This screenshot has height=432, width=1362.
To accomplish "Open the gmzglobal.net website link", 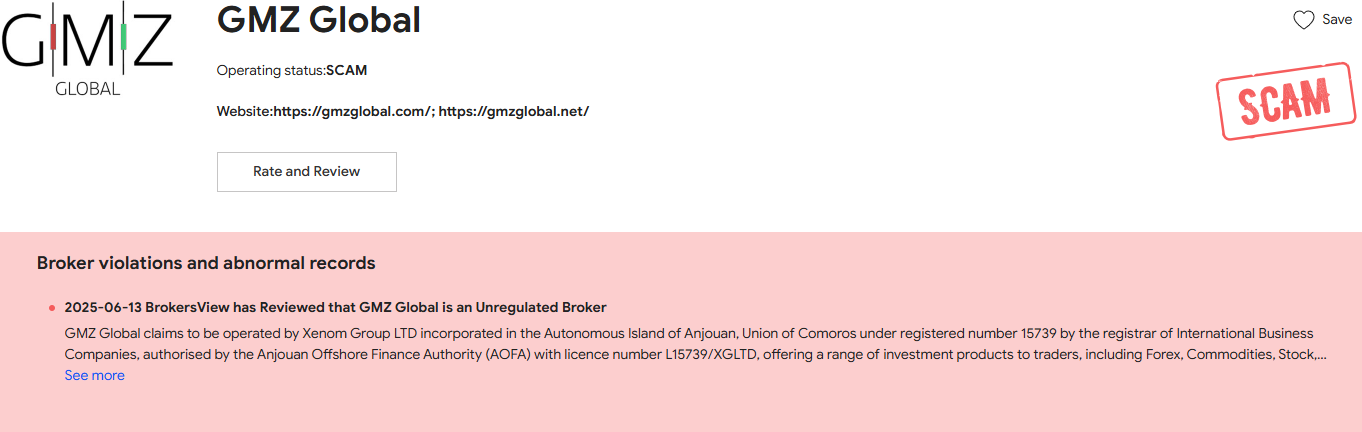I will 514,111.
